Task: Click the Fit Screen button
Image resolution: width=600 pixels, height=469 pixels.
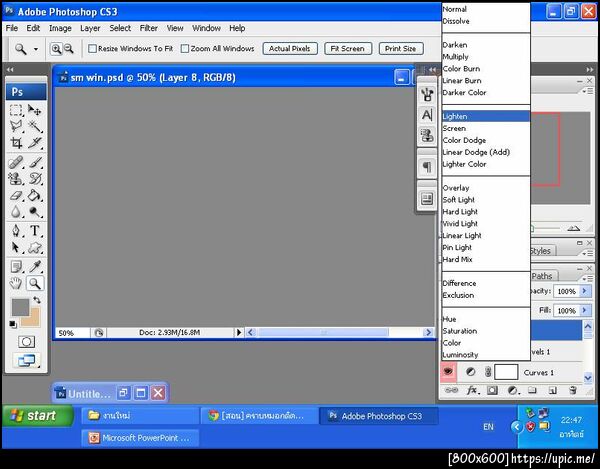Action: tap(348, 49)
